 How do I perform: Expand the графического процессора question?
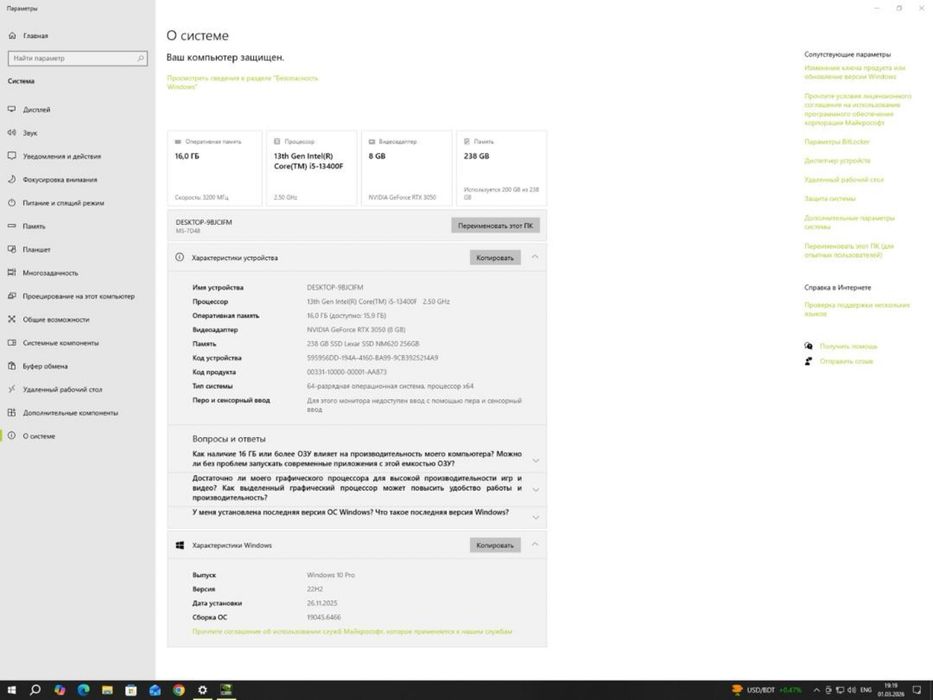[536, 489]
